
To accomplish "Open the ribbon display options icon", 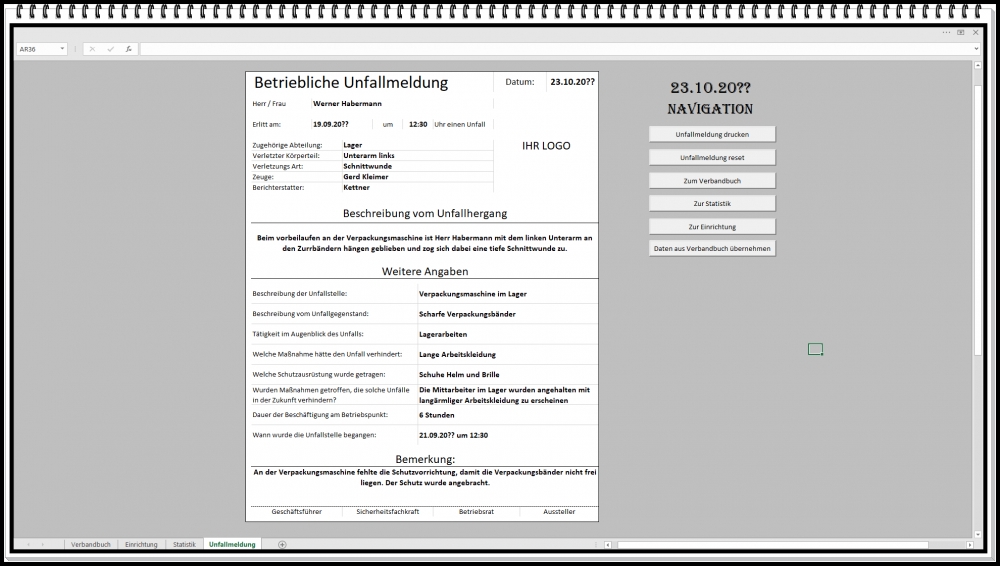I will point(960,32).
